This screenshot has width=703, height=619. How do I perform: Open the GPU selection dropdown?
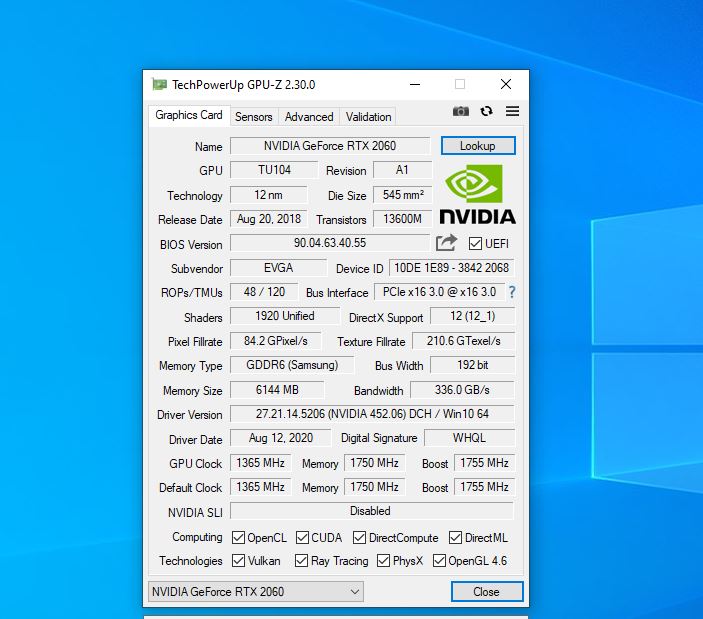tap(256, 592)
